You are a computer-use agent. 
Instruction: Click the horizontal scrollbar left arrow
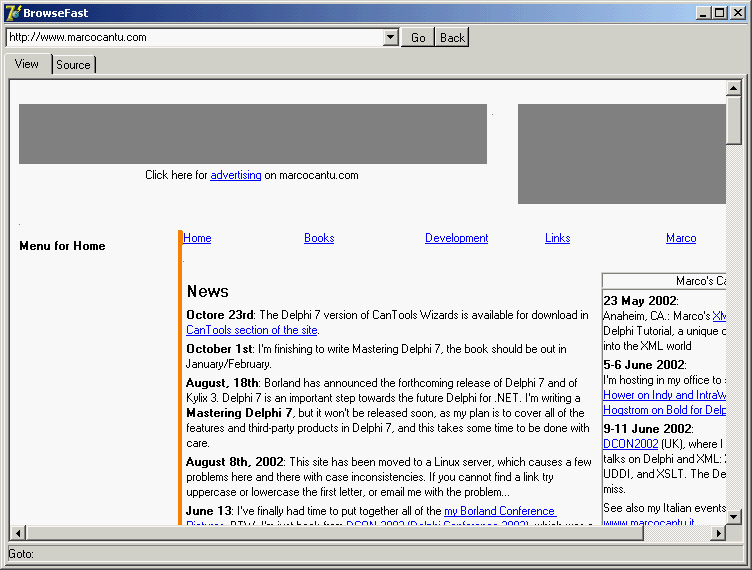click(x=18, y=533)
